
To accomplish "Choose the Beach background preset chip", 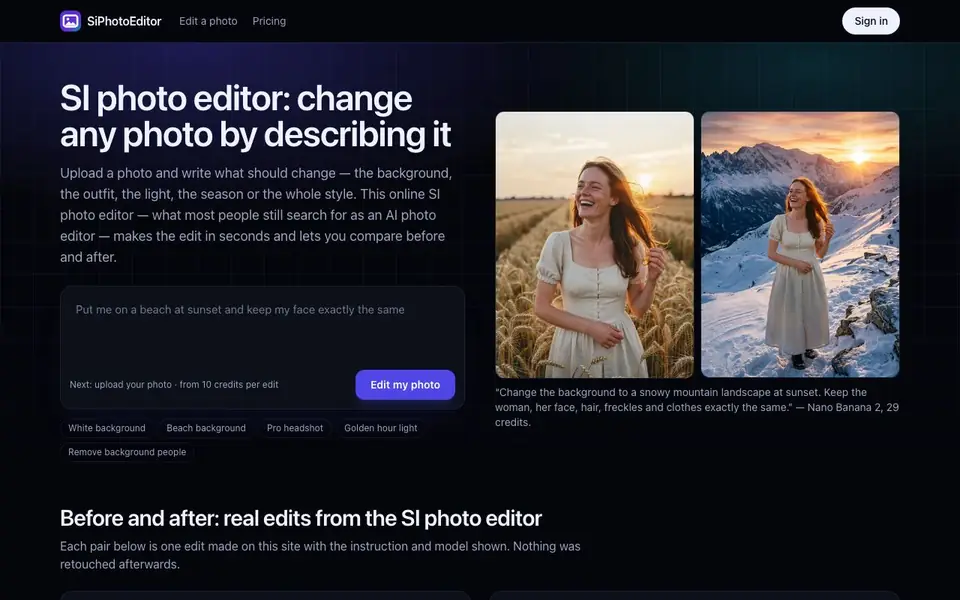I will click(206, 428).
